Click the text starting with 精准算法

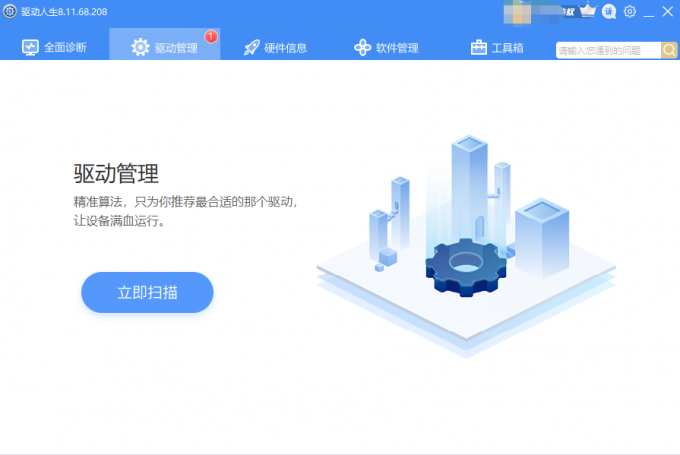186,202
